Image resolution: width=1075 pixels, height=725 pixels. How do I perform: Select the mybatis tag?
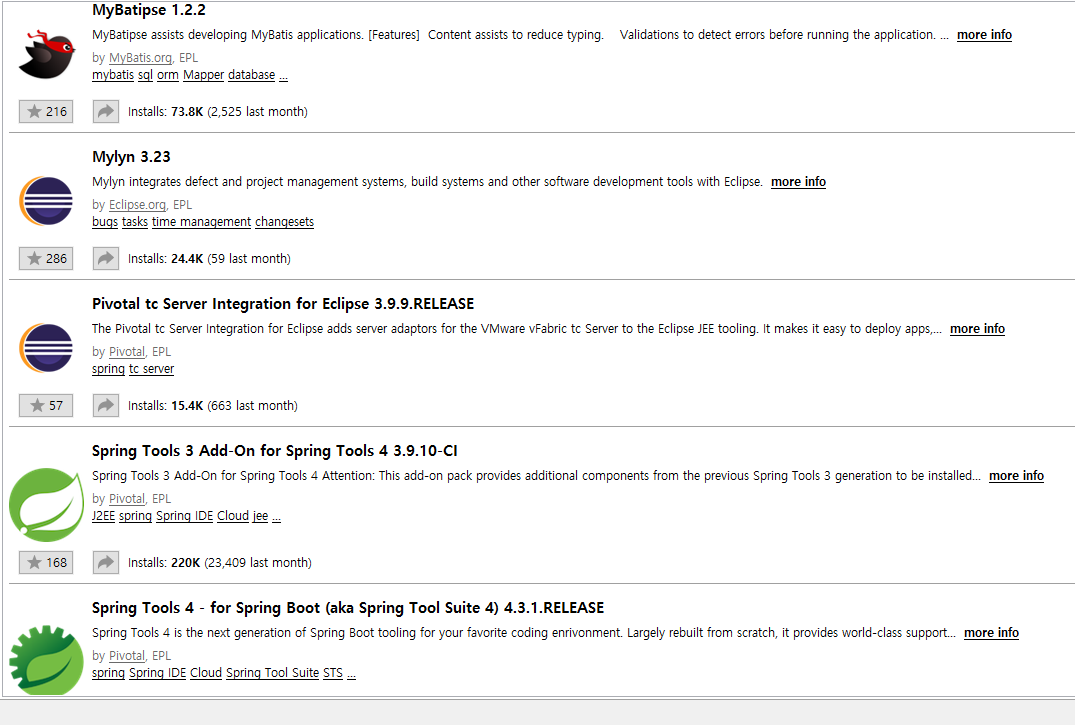113,75
